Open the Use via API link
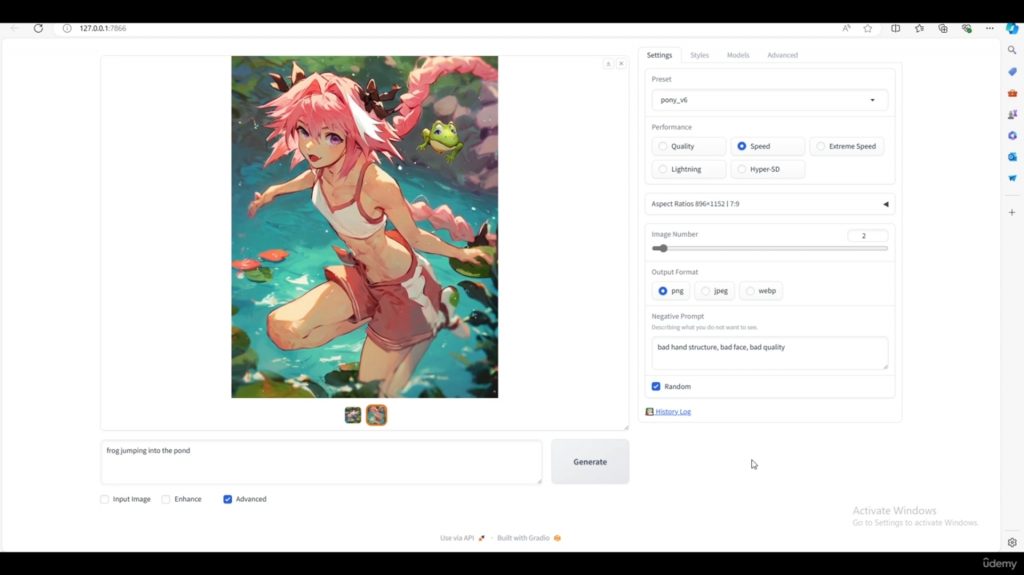The height and width of the screenshot is (575, 1024). click(x=462, y=538)
